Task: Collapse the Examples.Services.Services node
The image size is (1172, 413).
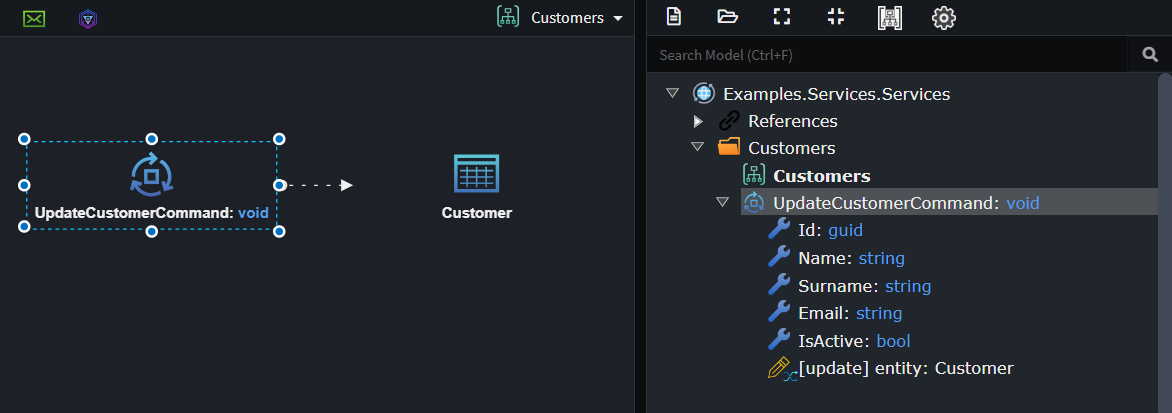Action: (x=672, y=93)
